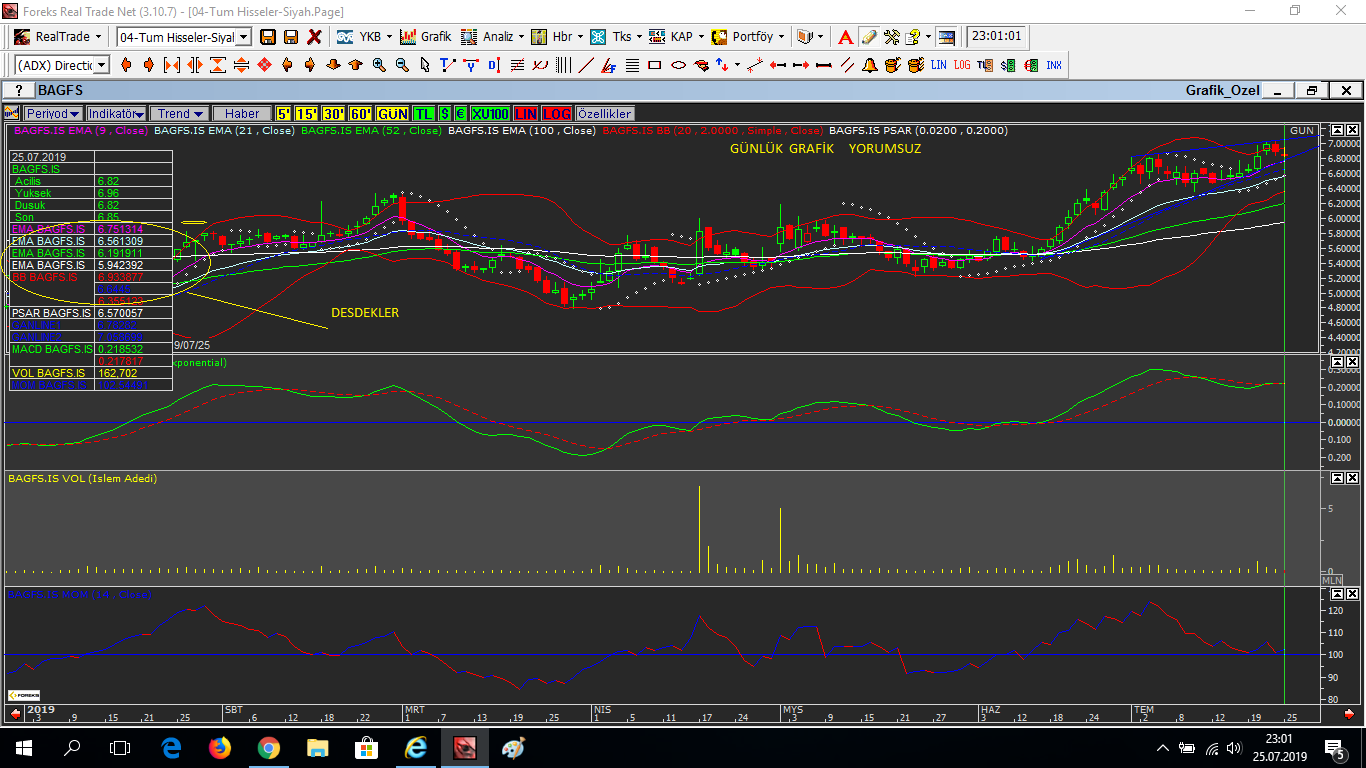
Task: Select the eraser tool in top toolbar
Action: tap(869, 37)
